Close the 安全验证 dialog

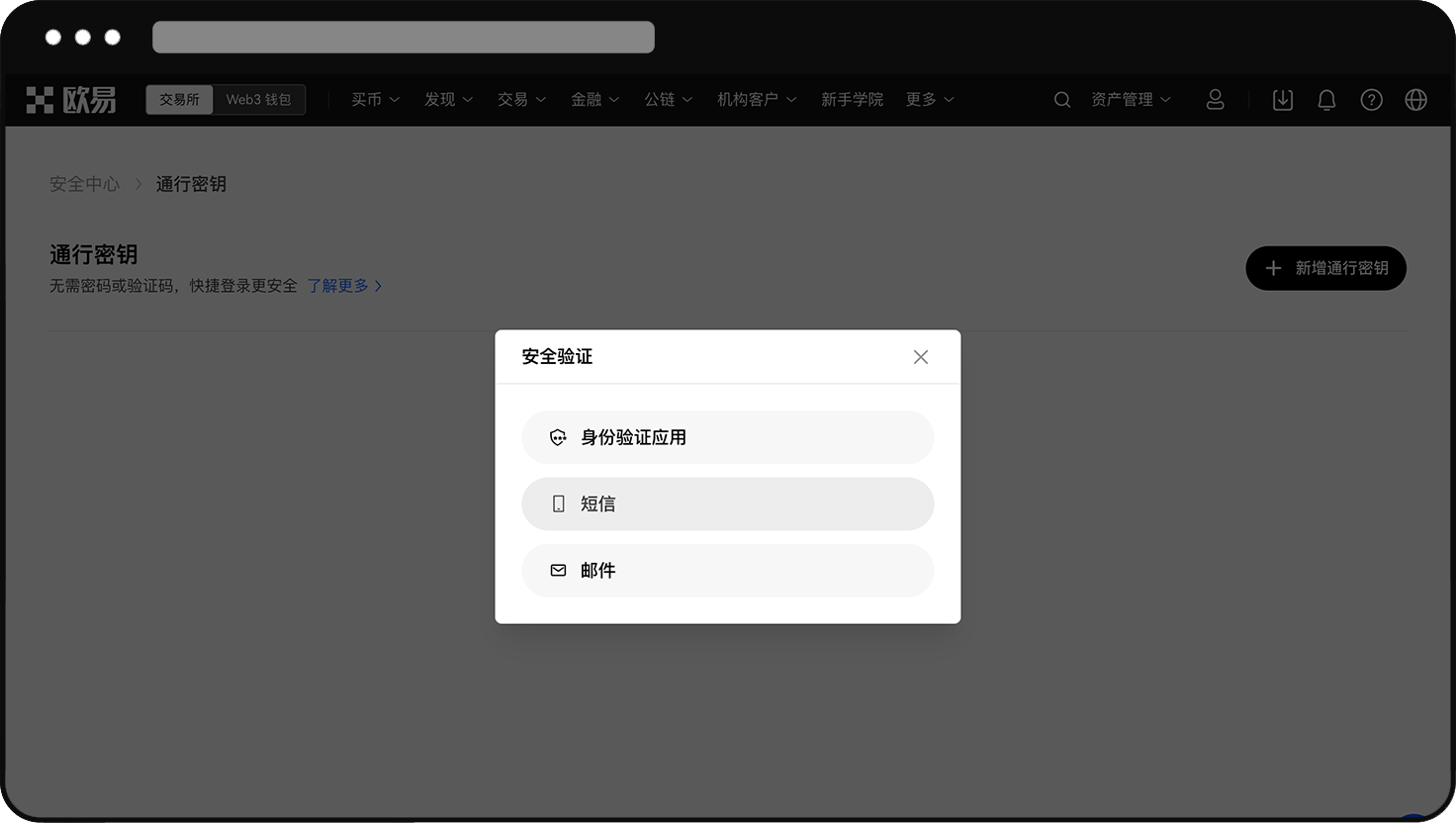point(920,357)
